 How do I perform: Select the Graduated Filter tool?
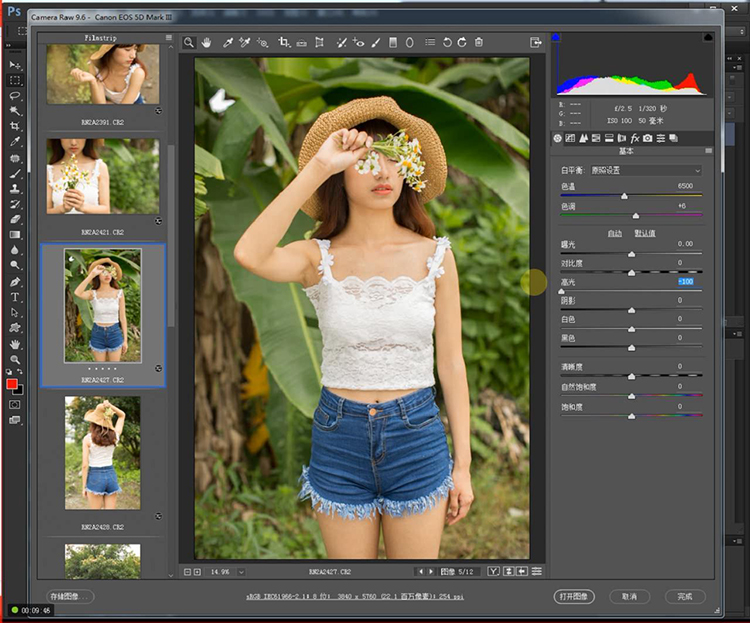point(393,43)
